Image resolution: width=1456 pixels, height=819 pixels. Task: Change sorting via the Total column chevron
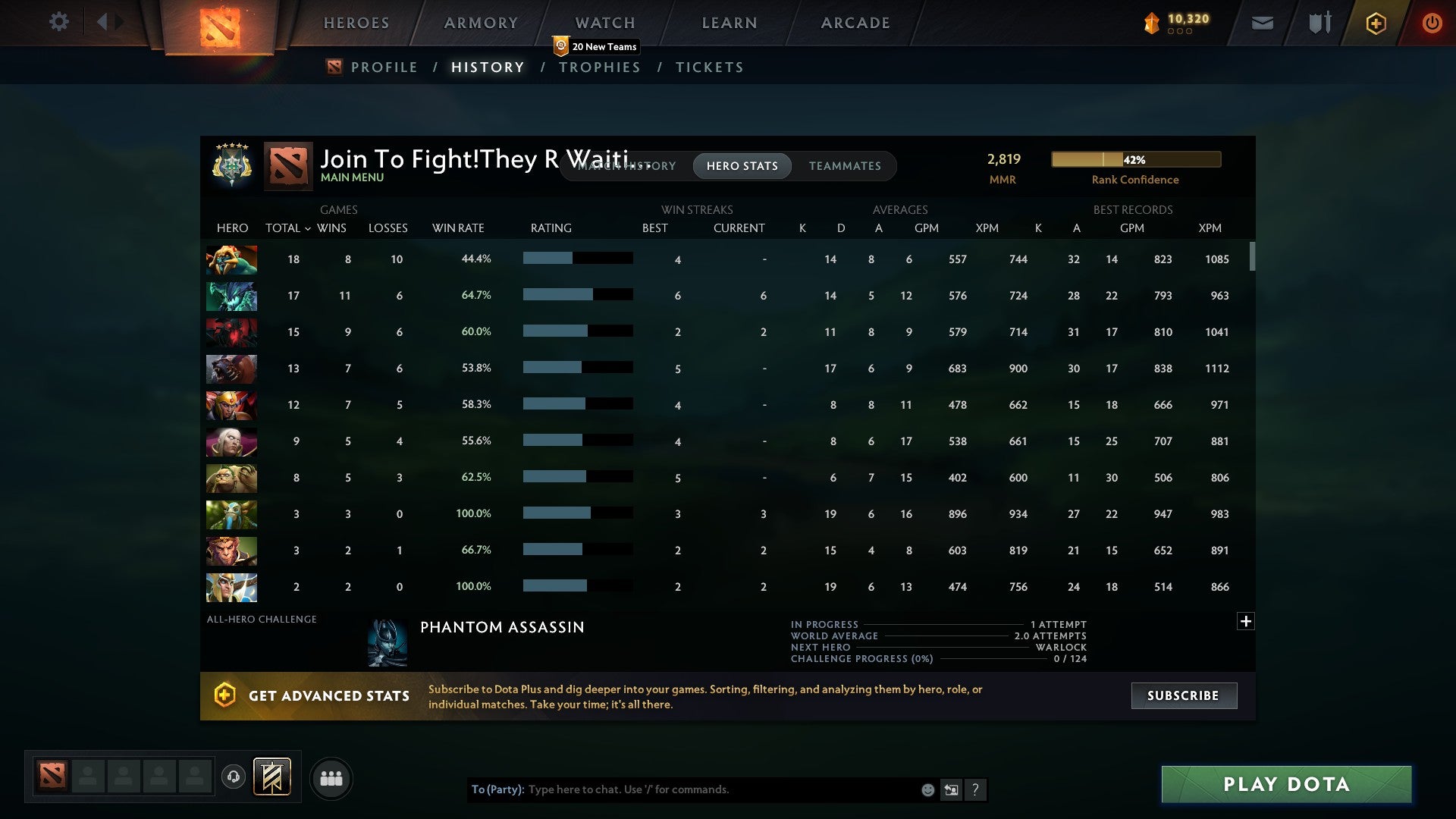tap(306, 227)
